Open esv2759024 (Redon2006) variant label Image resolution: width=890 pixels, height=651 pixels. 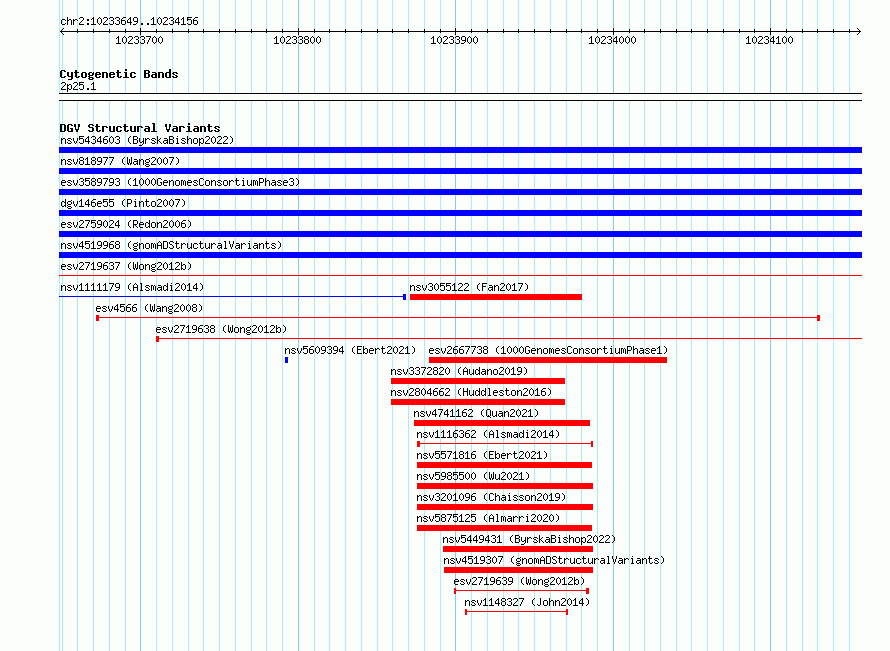[x=126, y=224]
